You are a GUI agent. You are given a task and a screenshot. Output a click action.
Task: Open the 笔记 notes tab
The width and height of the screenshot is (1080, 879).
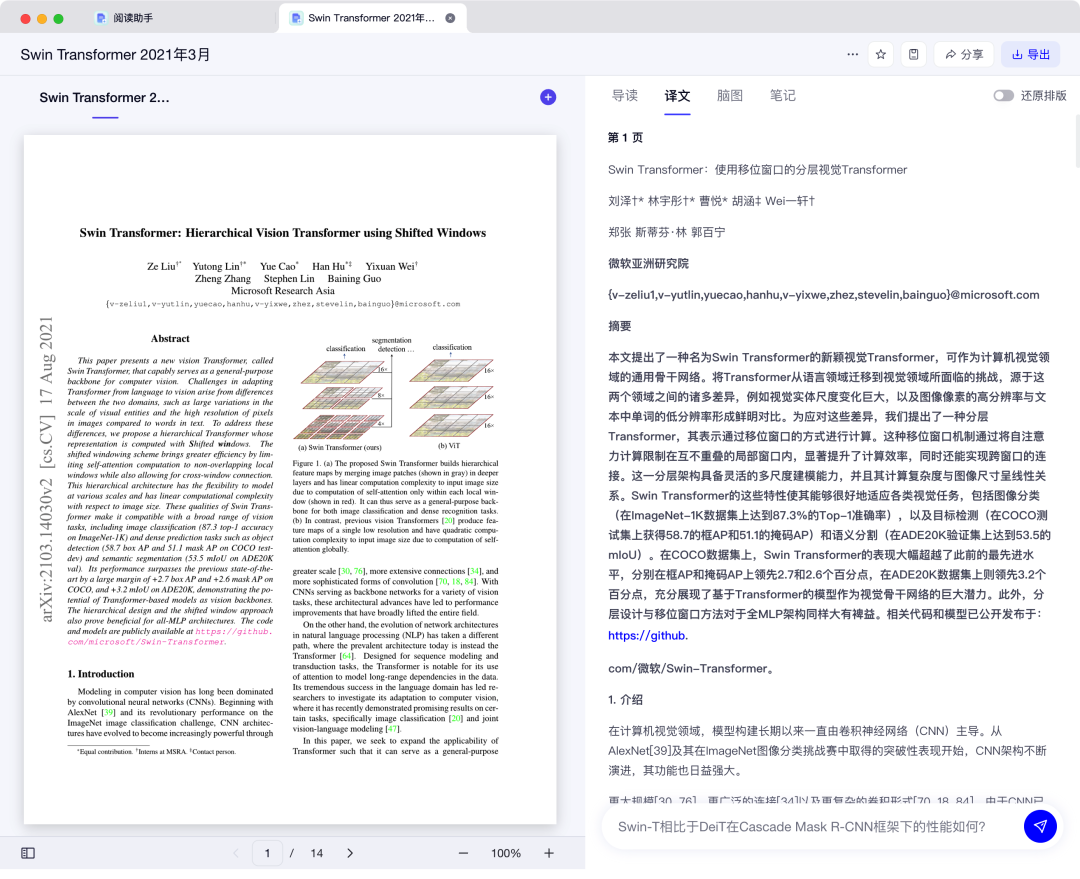(782, 96)
